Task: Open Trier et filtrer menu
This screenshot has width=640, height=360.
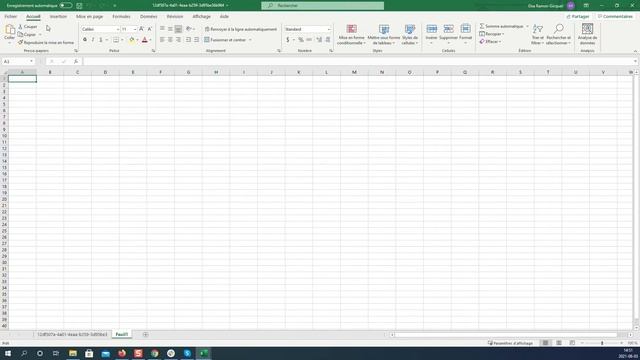Action: tap(538, 34)
